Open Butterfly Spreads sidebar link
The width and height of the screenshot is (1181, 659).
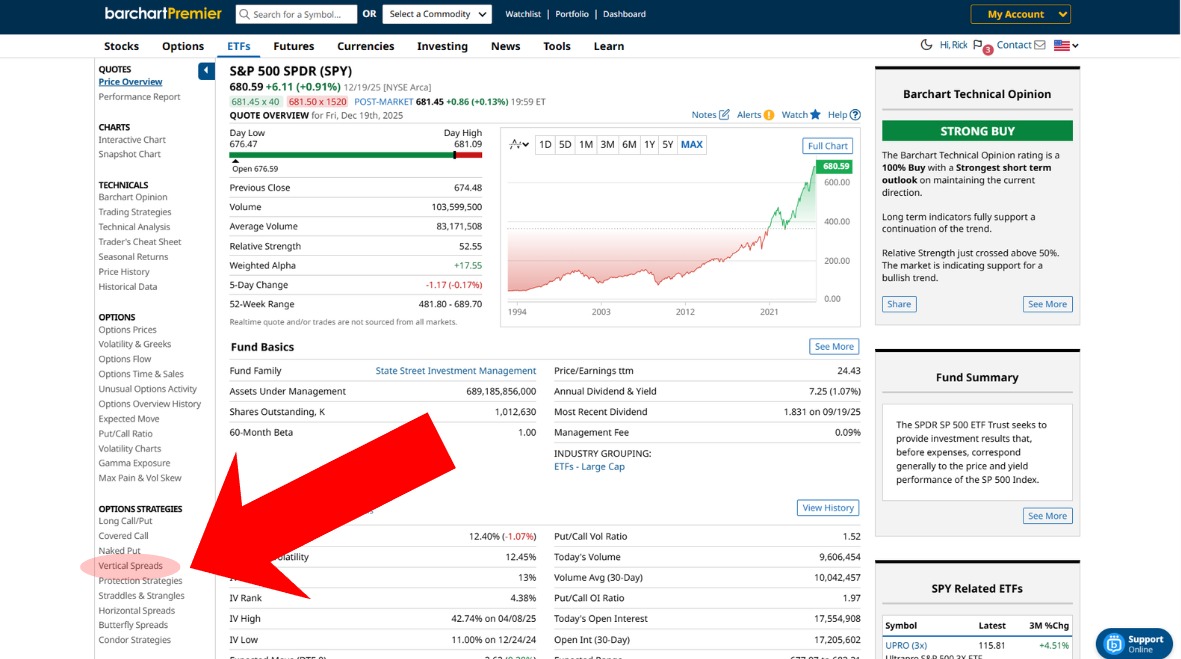pyautogui.click(x=133, y=625)
